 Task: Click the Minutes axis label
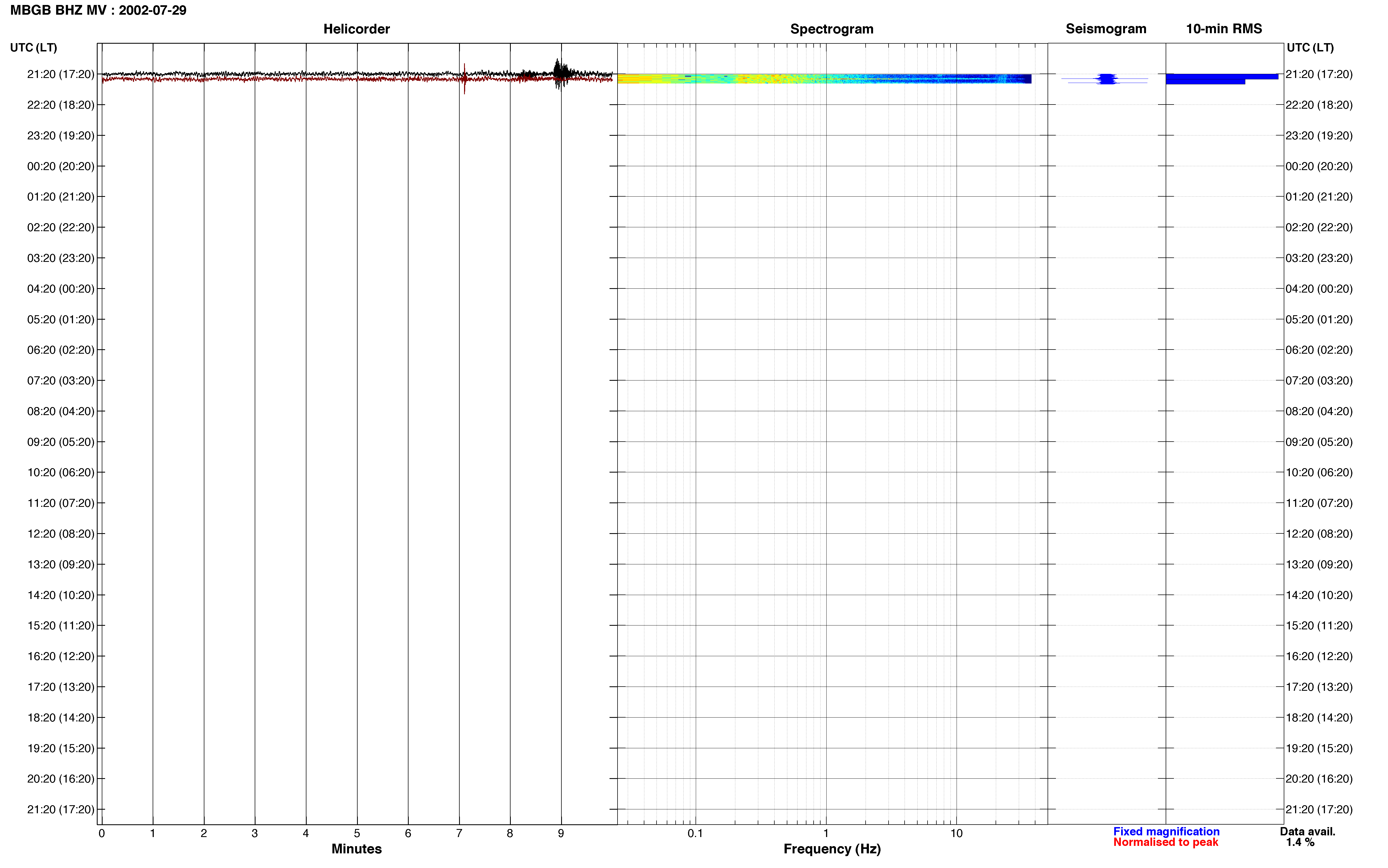pos(356,848)
